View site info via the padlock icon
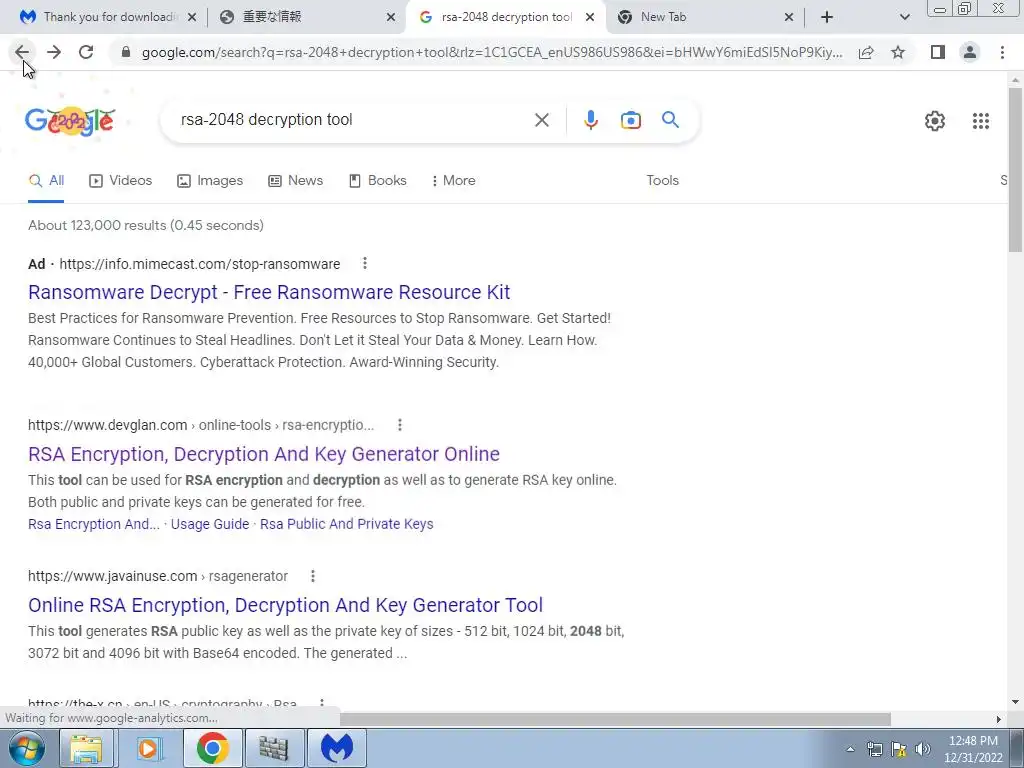Screen dimensions: 1024x768 pos(126,52)
